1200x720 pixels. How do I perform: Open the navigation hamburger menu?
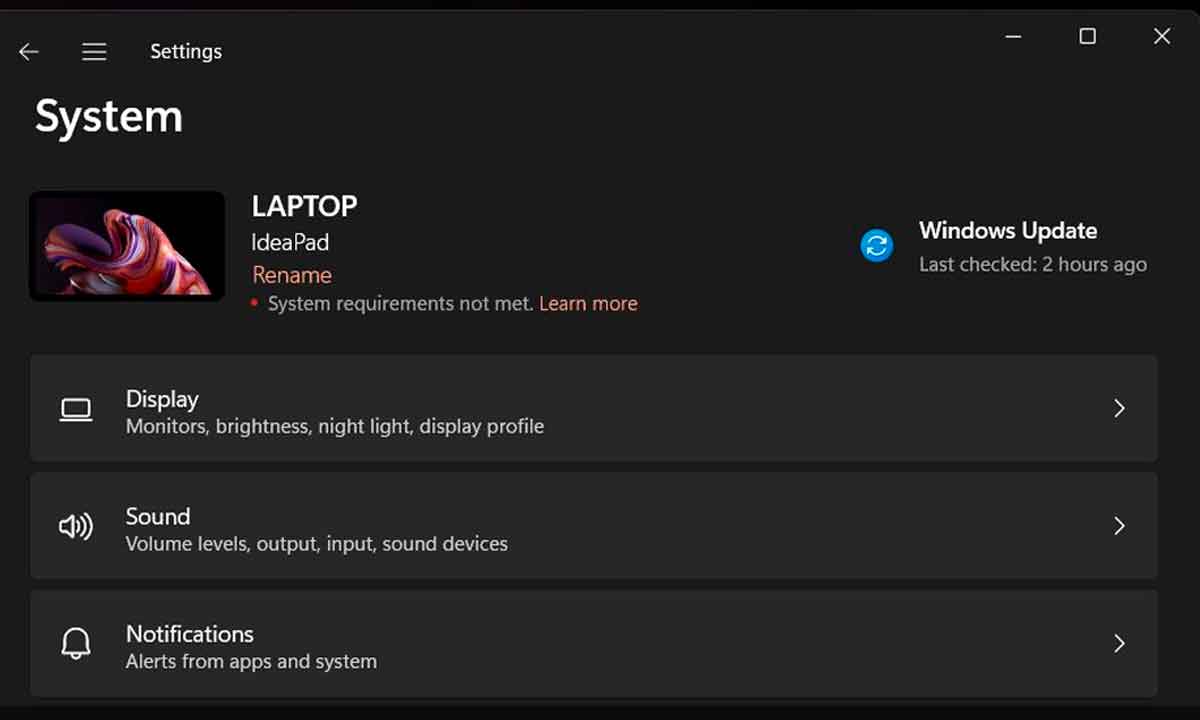click(x=94, y=51)
